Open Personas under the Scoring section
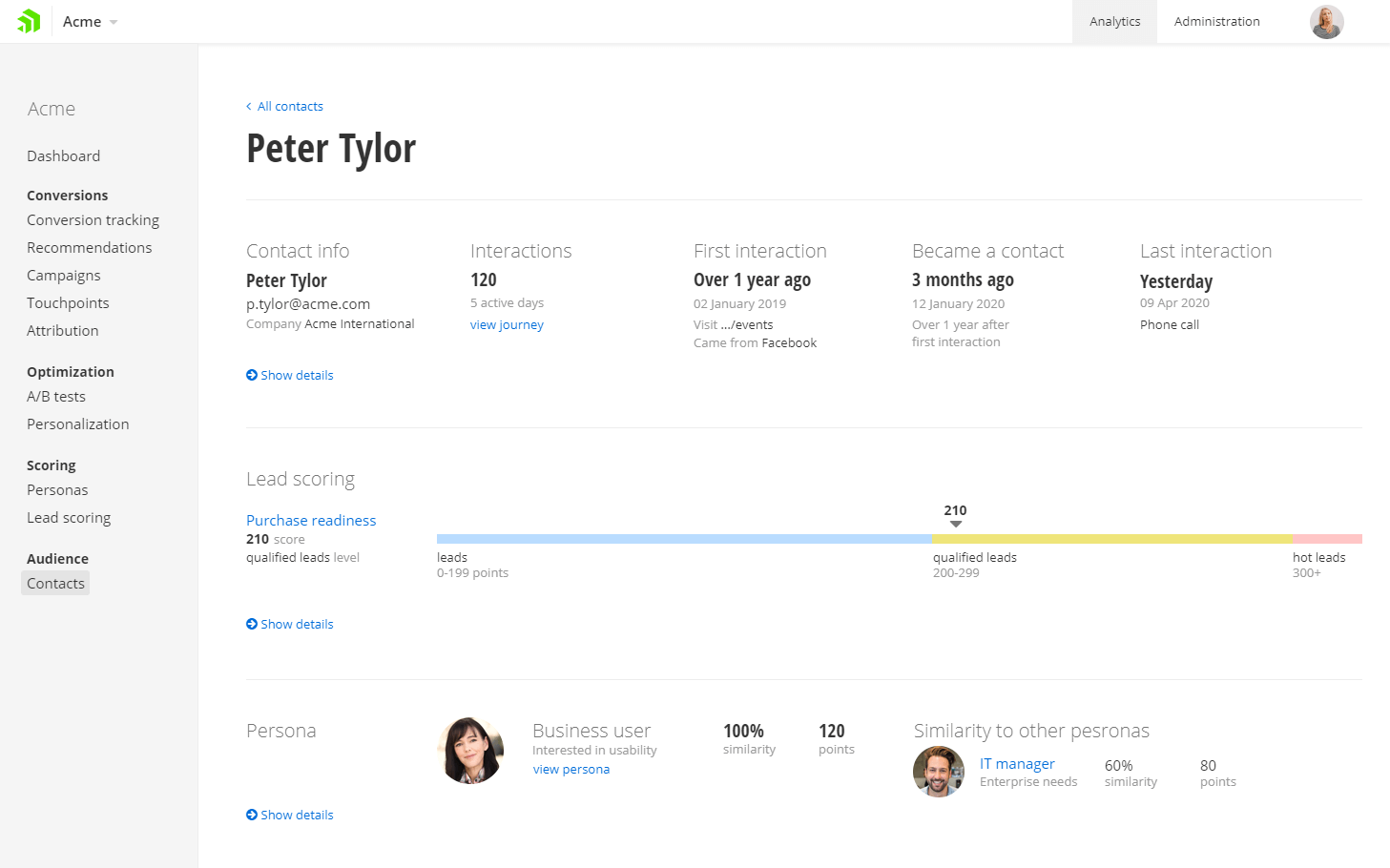Image resolution: width=1390 pixels, height=868 pixels. point(56,489)
